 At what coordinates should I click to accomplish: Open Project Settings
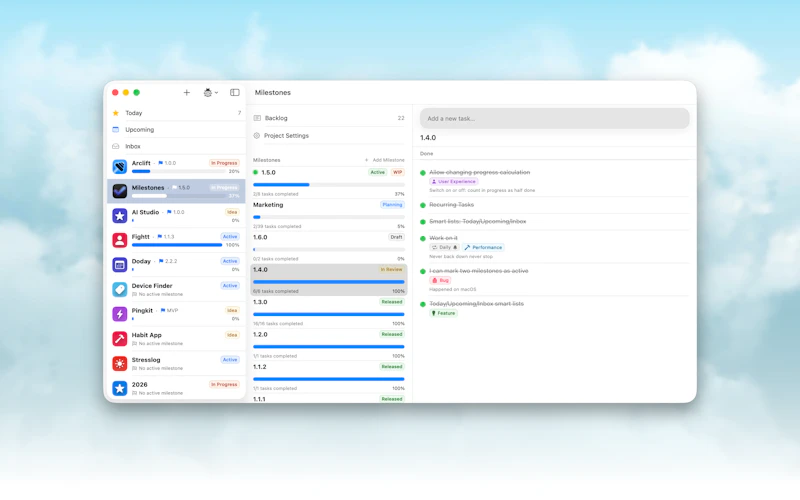(x=329, y=136)
